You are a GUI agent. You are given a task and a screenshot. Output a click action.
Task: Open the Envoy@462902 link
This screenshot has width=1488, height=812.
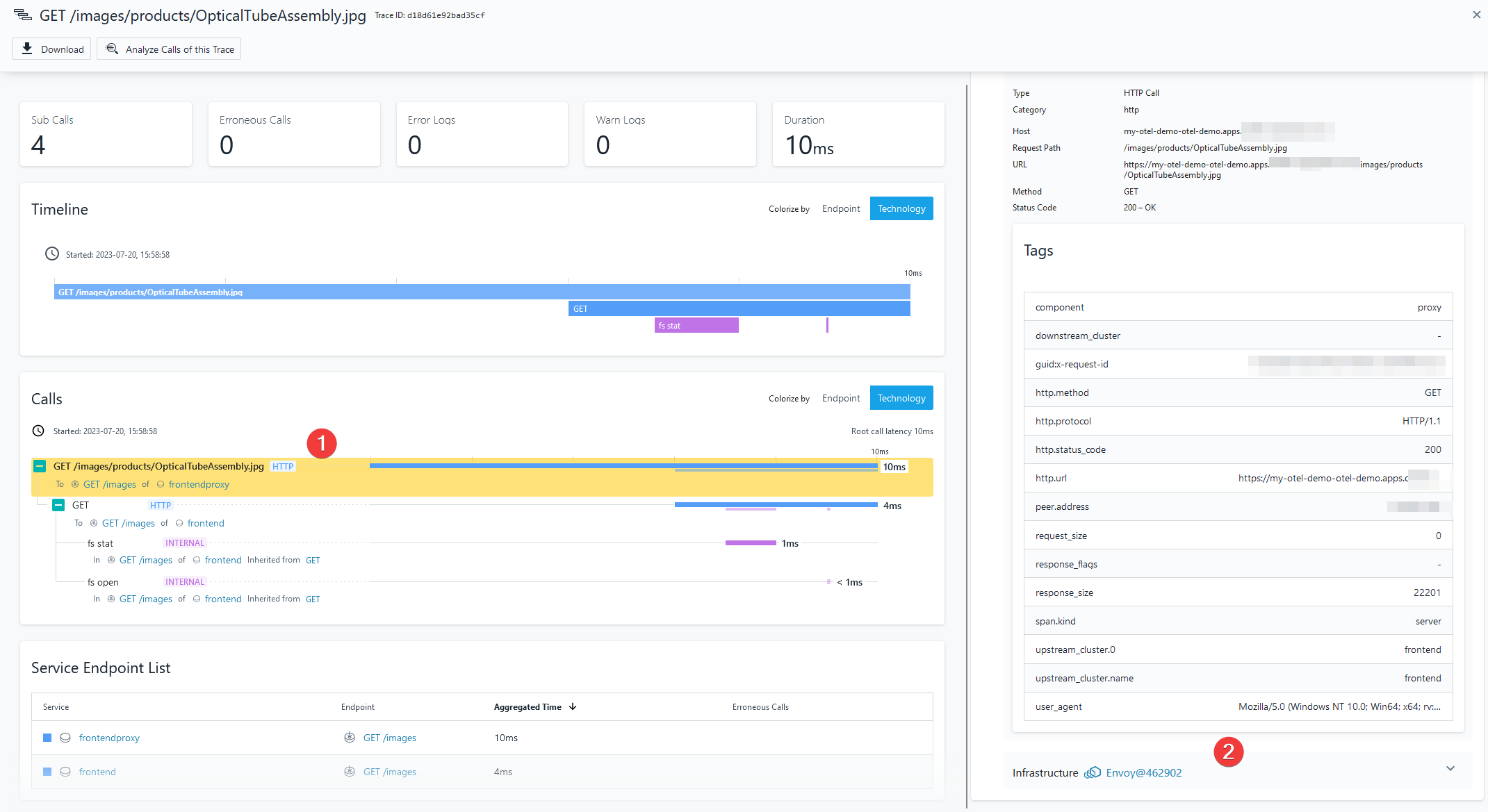pos(1144,772)
